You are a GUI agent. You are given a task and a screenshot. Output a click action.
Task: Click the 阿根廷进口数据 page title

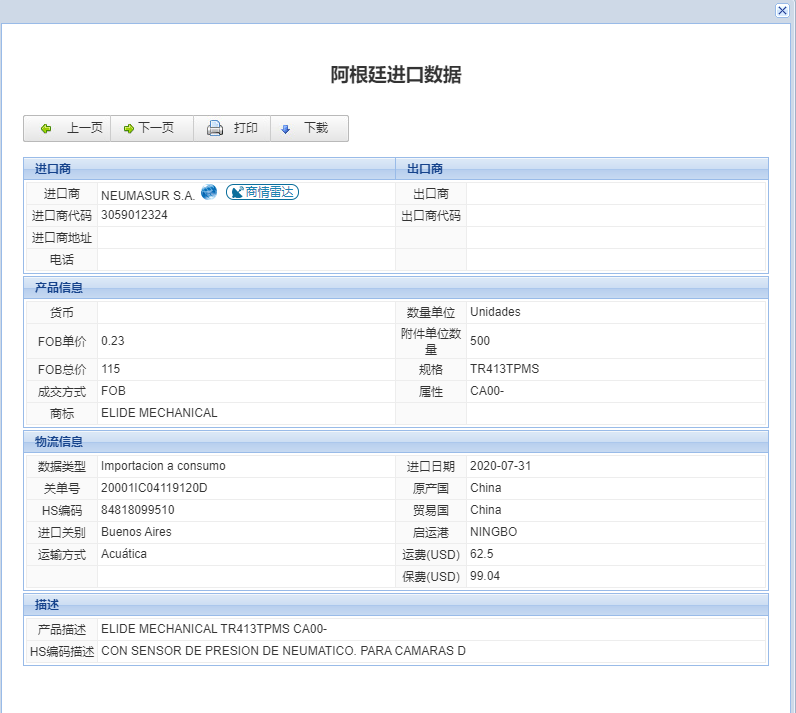pyautogui.click(x=396, y=75)
